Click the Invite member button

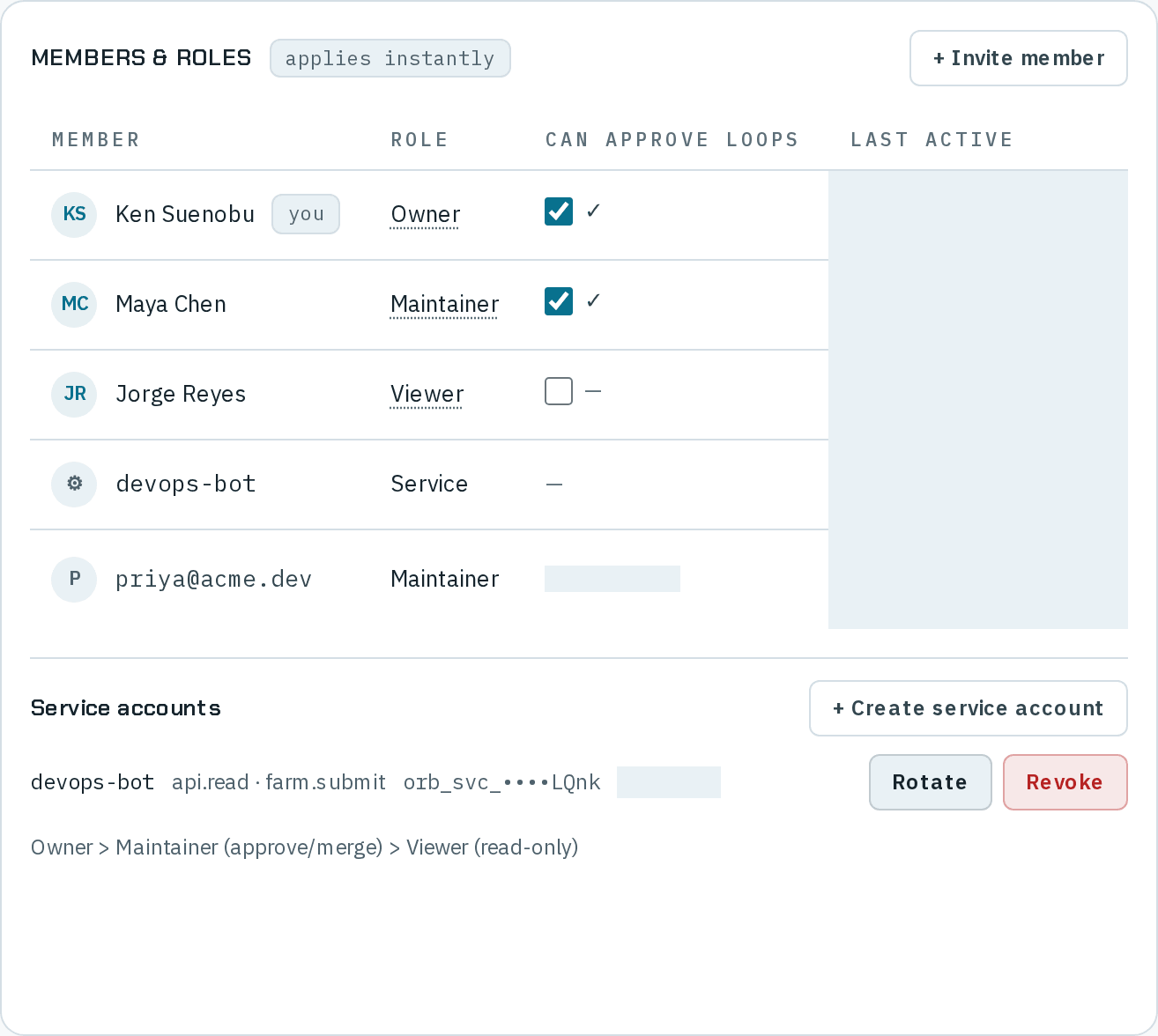[x=1019, y=58]
